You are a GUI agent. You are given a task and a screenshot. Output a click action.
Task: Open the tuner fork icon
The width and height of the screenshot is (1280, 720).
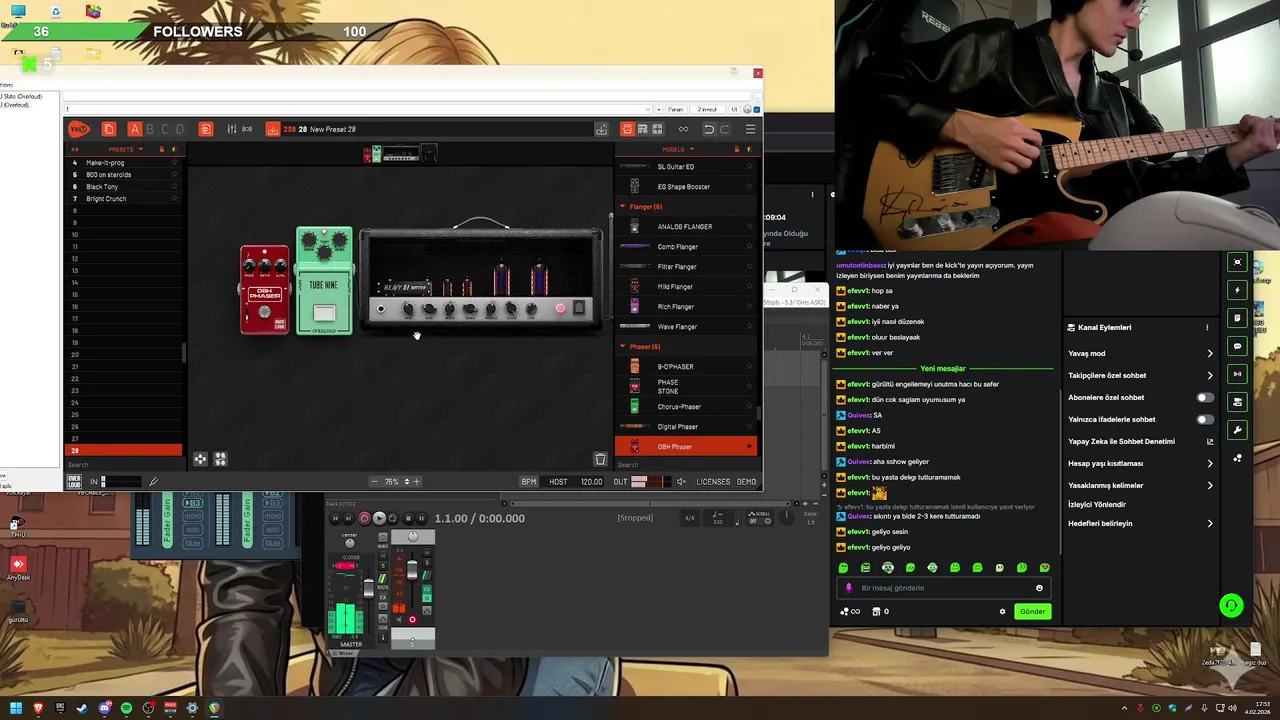(x=154, y=482)
